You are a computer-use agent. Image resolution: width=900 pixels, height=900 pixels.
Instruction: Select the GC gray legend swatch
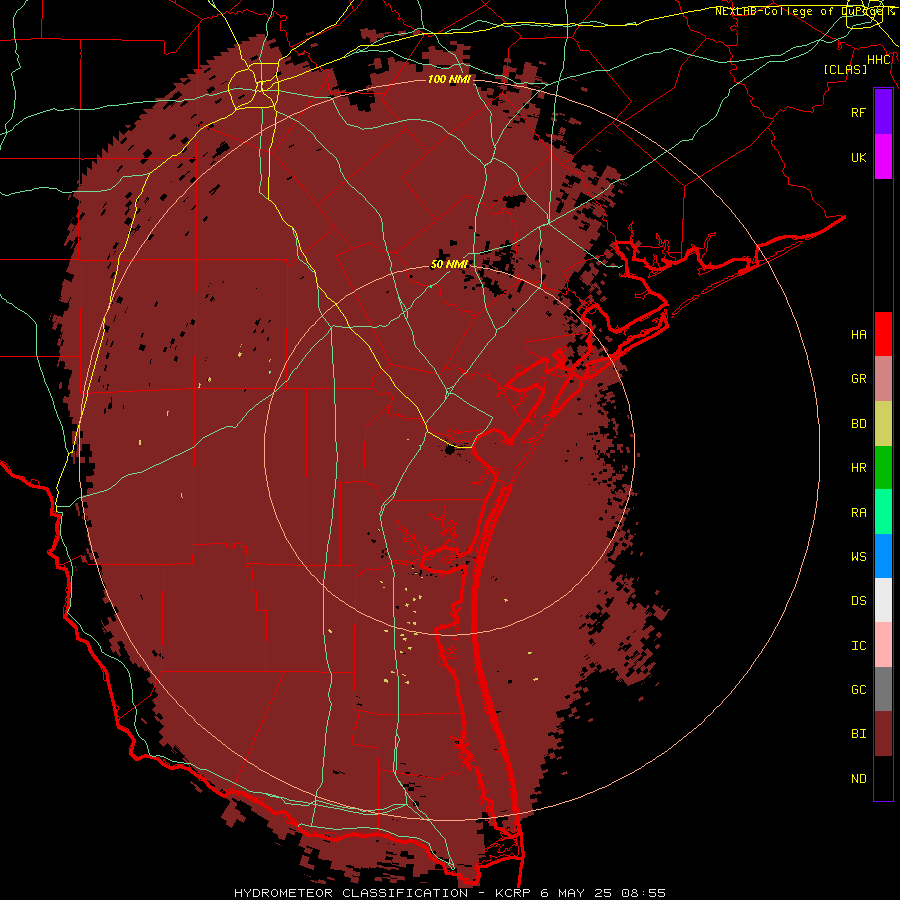(x=883, y=689)
